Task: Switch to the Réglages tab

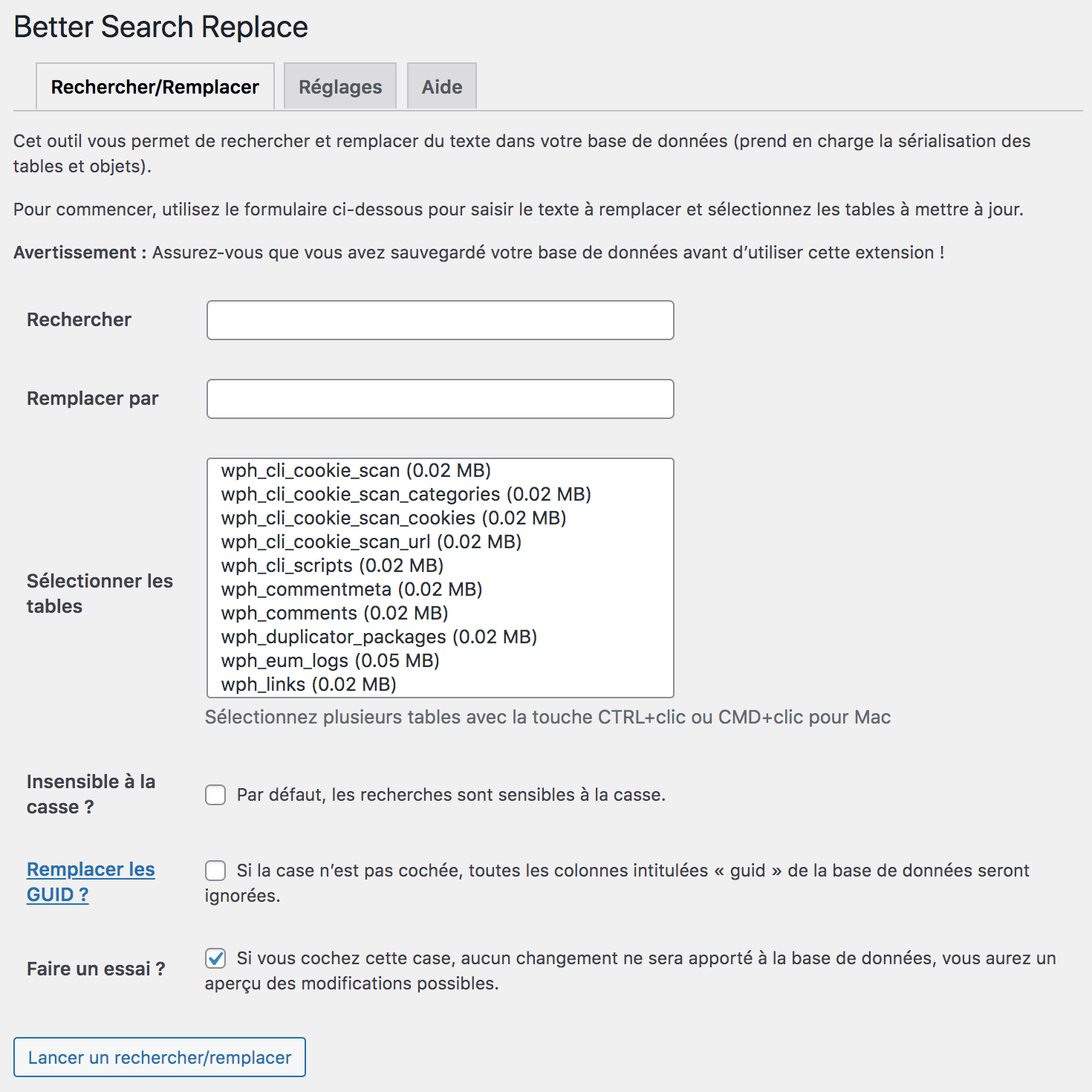Action: pyautogui.click(x=339, y=86)
